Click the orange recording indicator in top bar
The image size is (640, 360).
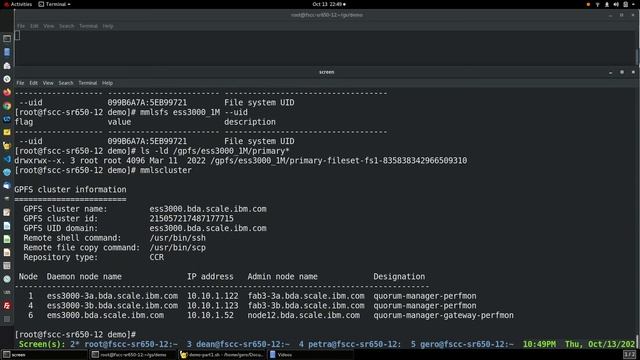[x=588, y=4]
